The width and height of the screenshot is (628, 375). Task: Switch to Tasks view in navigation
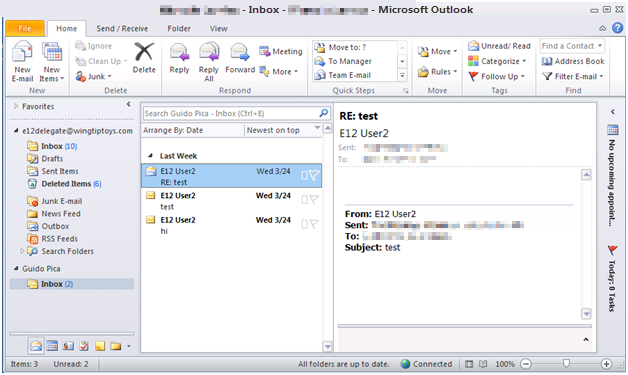pos(84,346)
